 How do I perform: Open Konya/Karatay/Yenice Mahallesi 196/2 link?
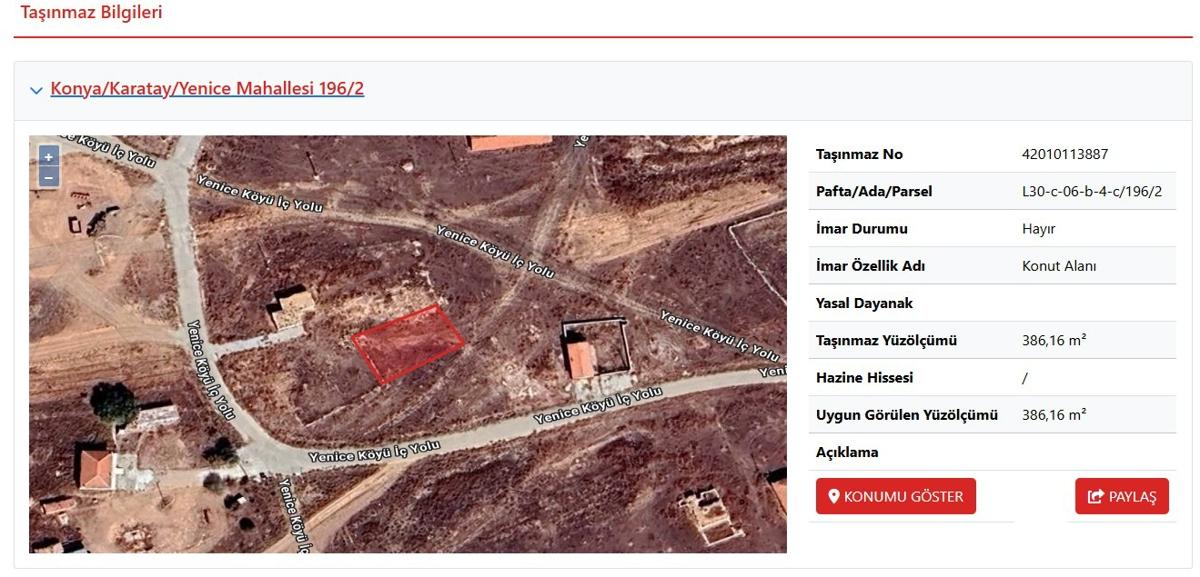pyautogui.click(x=207, y=89)
